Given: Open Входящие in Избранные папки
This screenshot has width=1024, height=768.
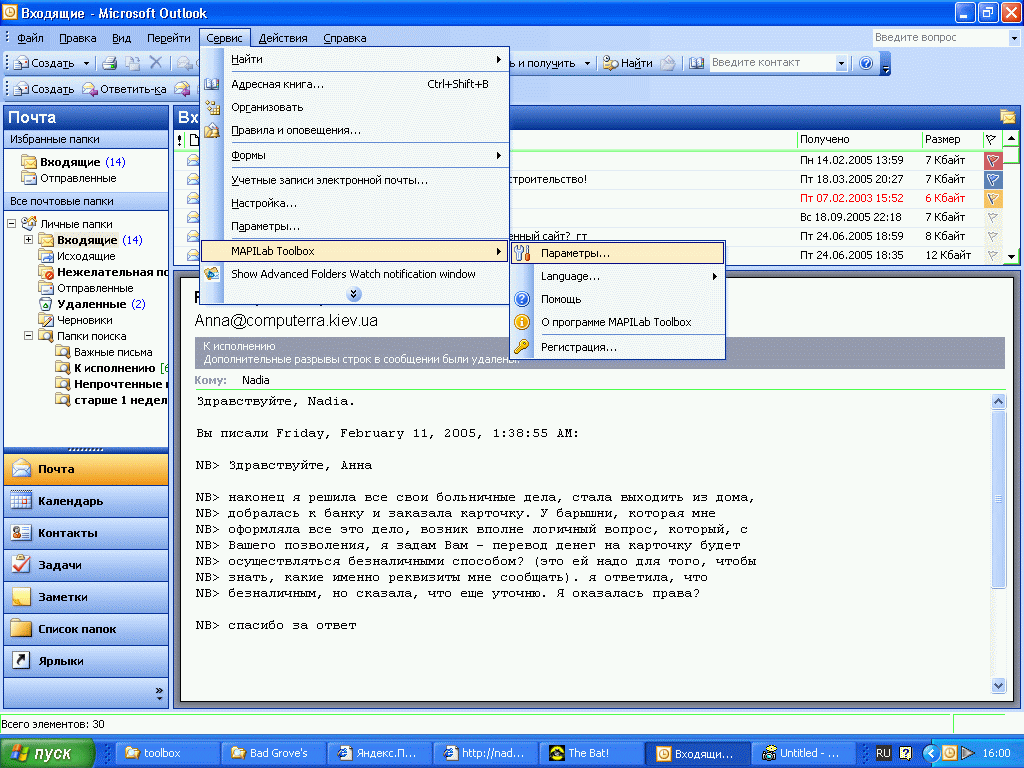Looking at the screenshot, I should [x=73, y=161].
